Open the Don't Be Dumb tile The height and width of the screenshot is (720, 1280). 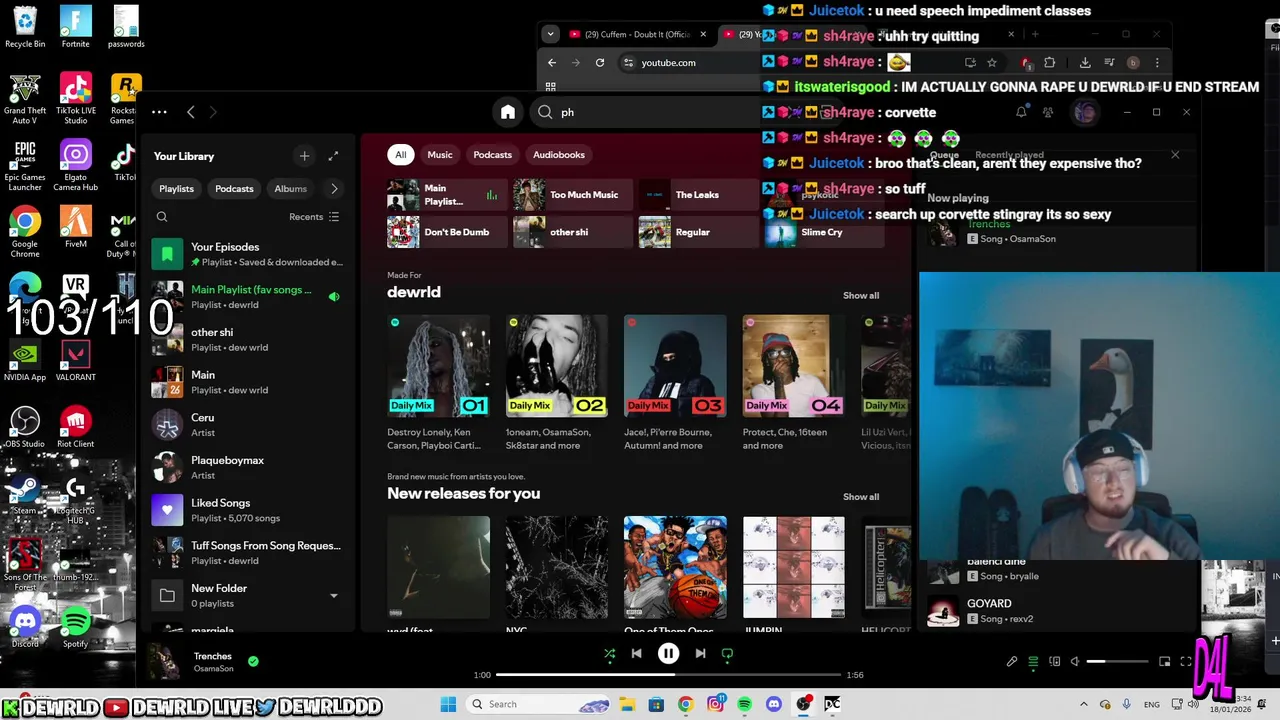click(x=447, y=232)
